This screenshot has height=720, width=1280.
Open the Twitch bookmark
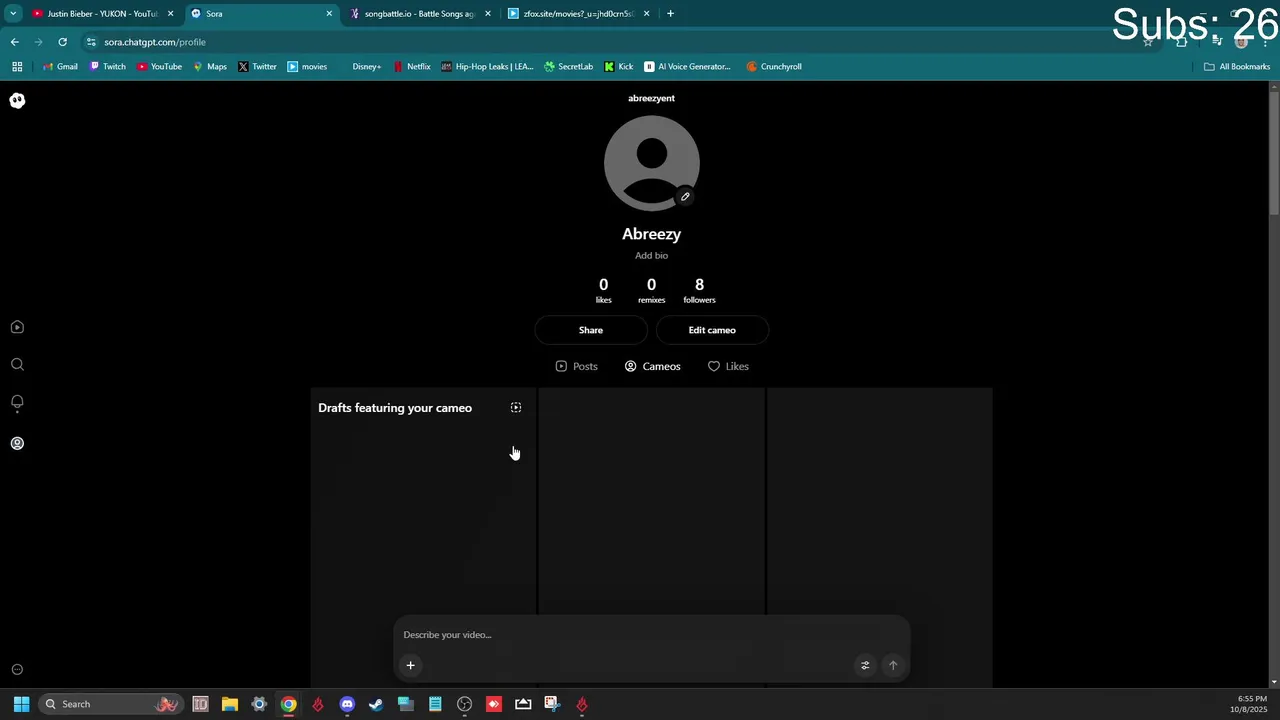108,67
